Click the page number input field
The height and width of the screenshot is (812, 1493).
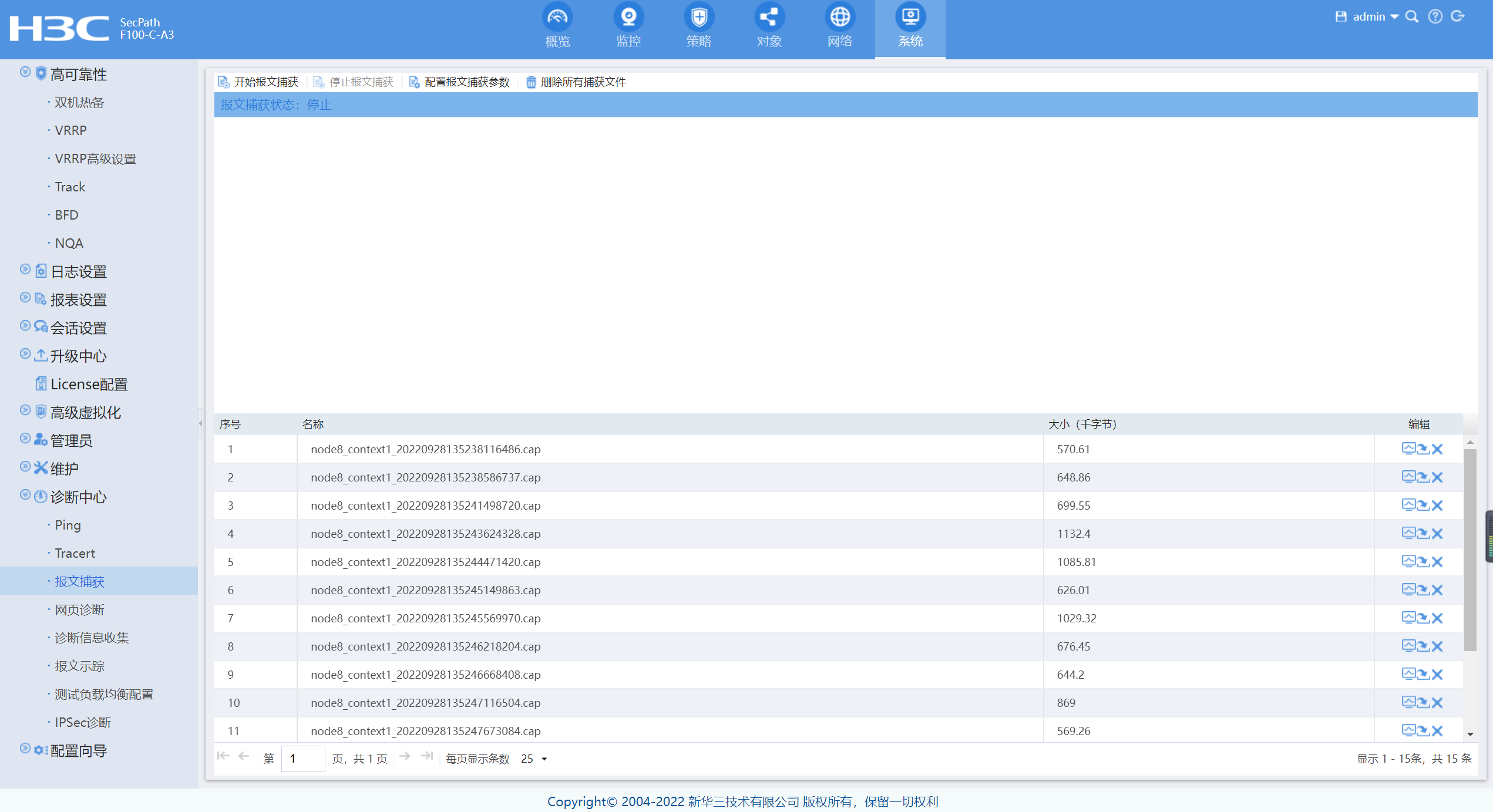(x=302, y=759)
